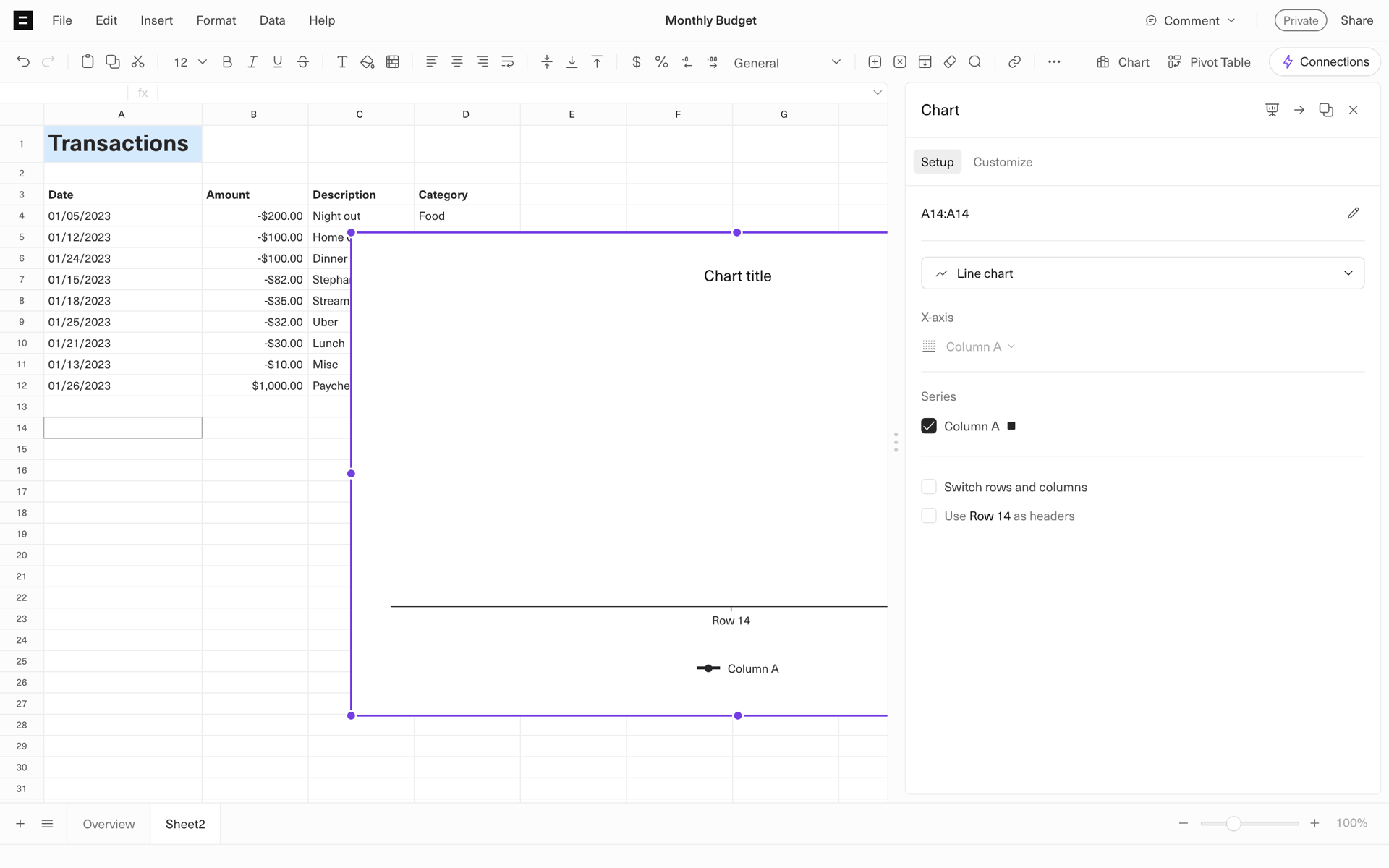
Task: Switch to the Overview sheet tab
Action: click(109, 824)
